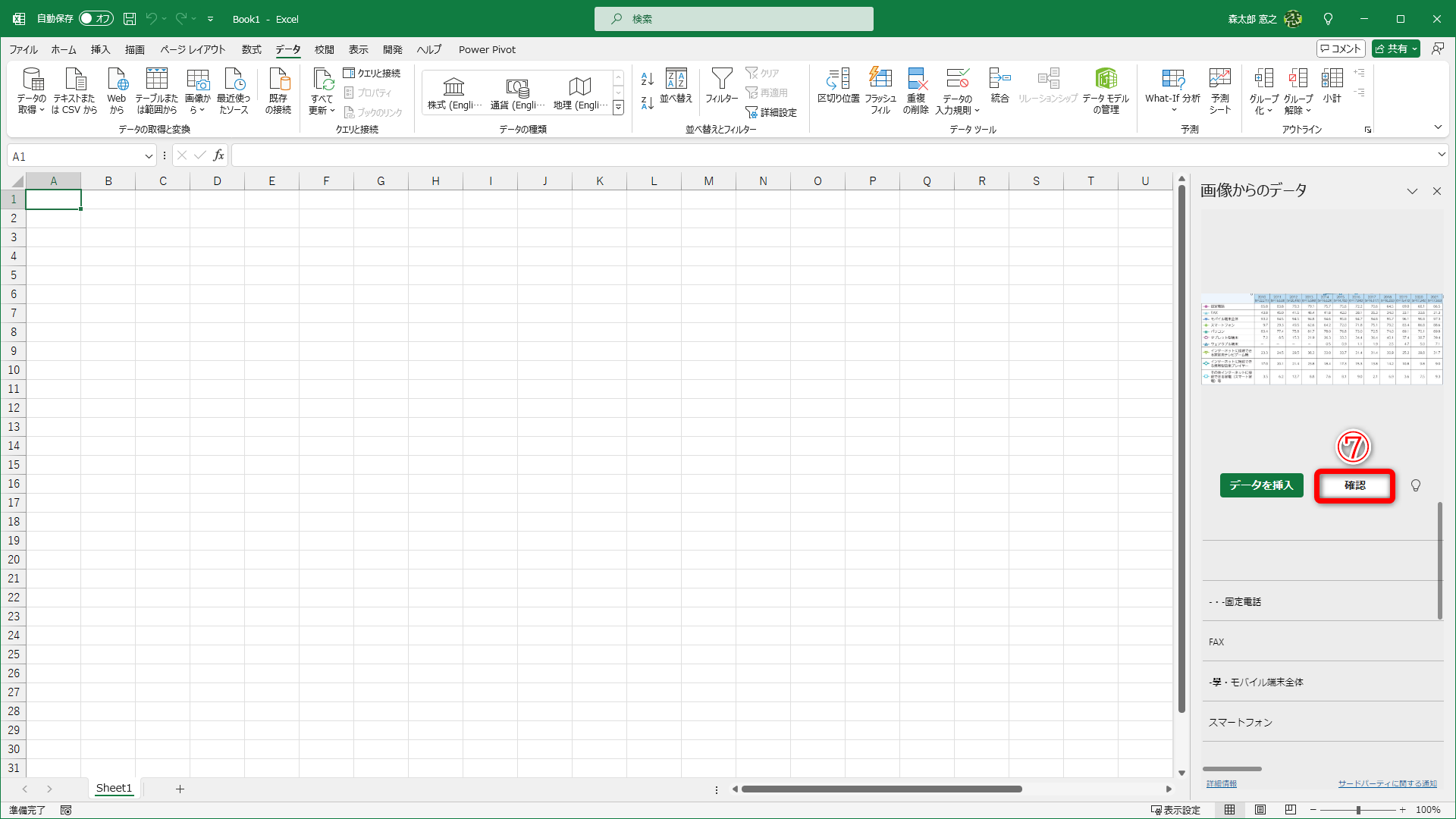The height and width of the screenshot is (819, 1456).
Task: Open the File menu
Action: (24, 49)
